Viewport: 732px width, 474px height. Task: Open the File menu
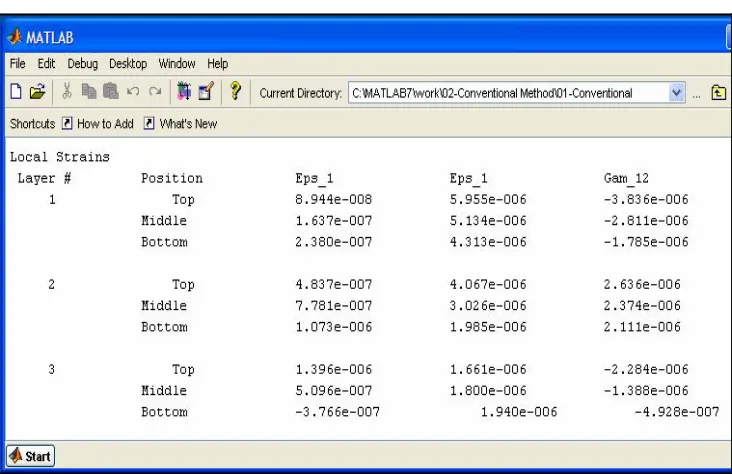click(x=18, y=64)
